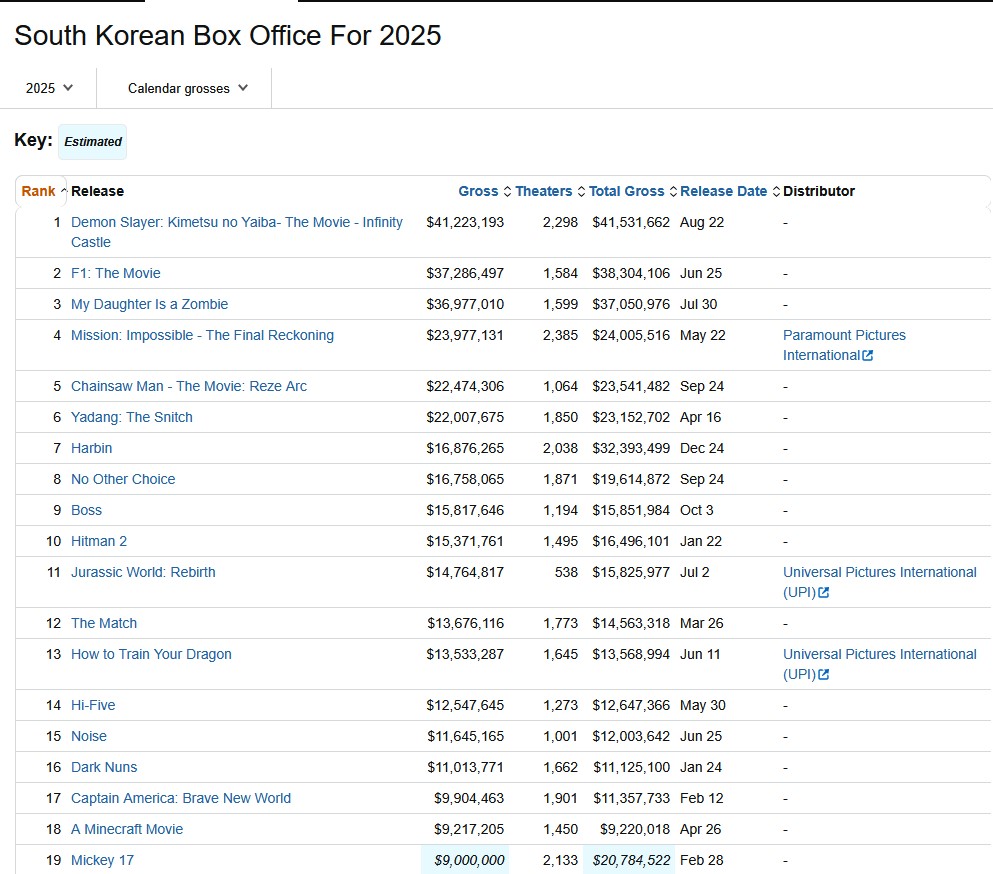The width and height of the screenshot is (993, 874).
Task: Open Universal Pictures International link in Jurassic World row
Action: pyautogui.click(x=880, y=582)
